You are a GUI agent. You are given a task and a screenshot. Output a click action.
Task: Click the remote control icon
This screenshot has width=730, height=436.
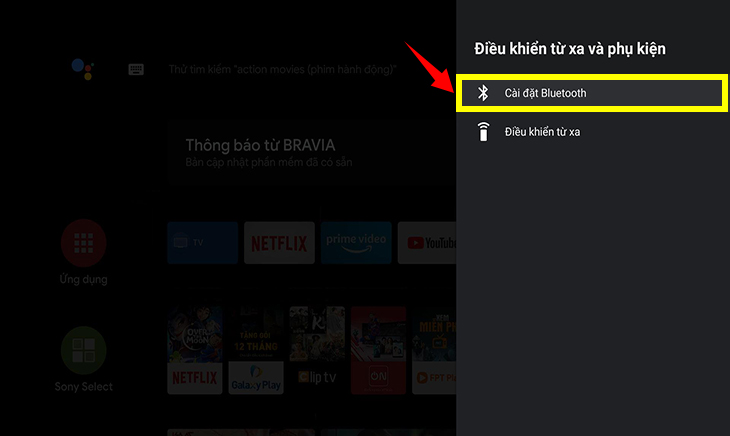[x=483, y=132]
